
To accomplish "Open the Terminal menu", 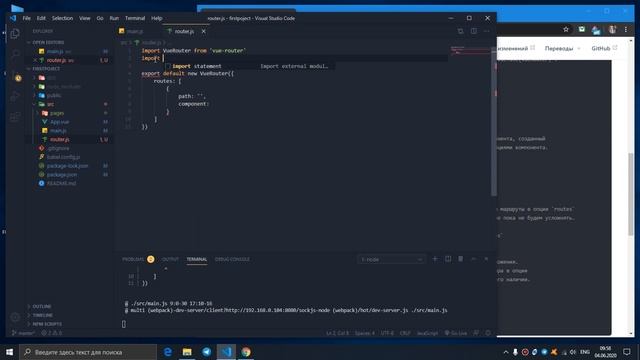I will 135,18.
